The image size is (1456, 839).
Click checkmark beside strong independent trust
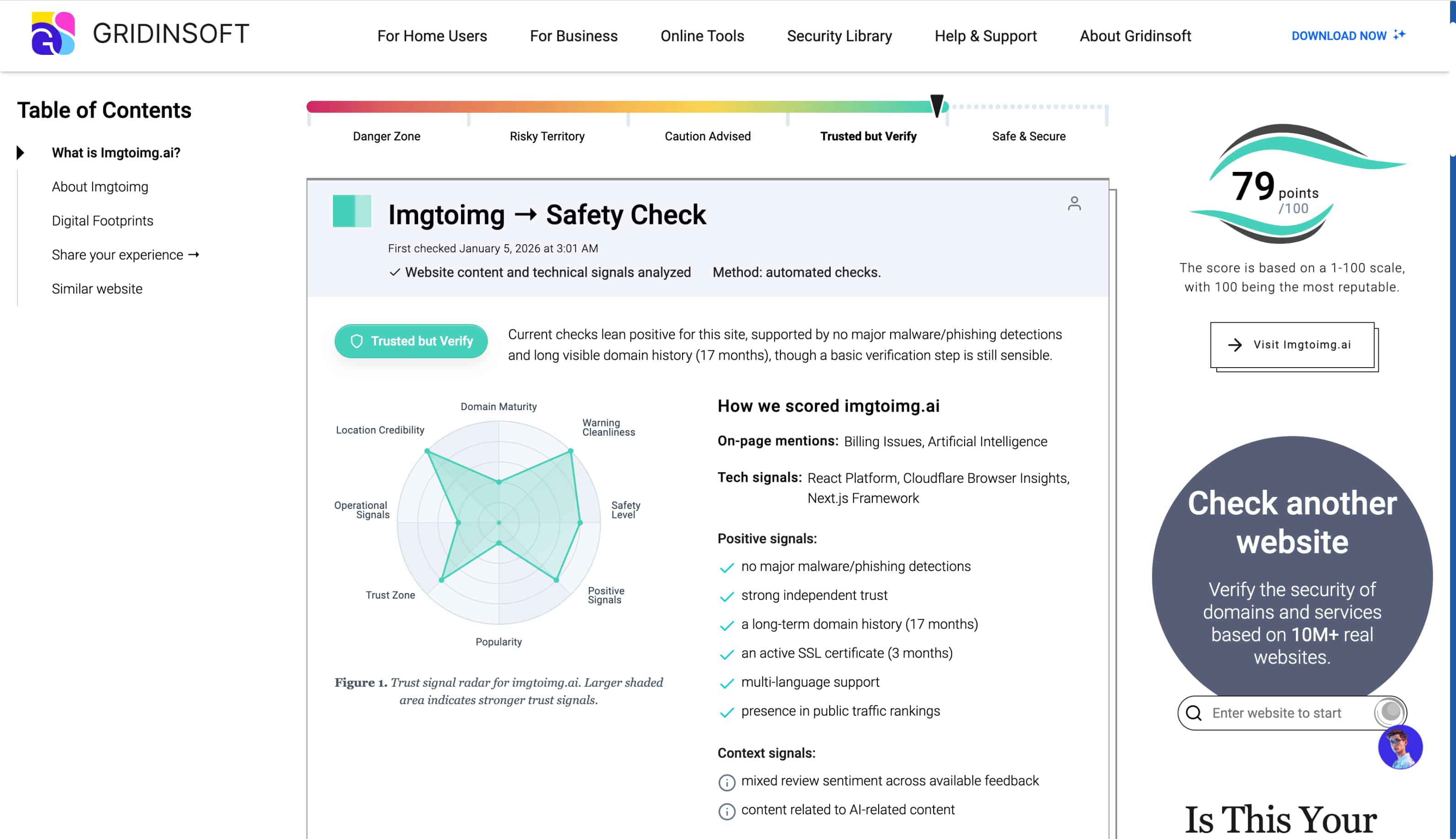pyautogui.click(x=727, y=596)
